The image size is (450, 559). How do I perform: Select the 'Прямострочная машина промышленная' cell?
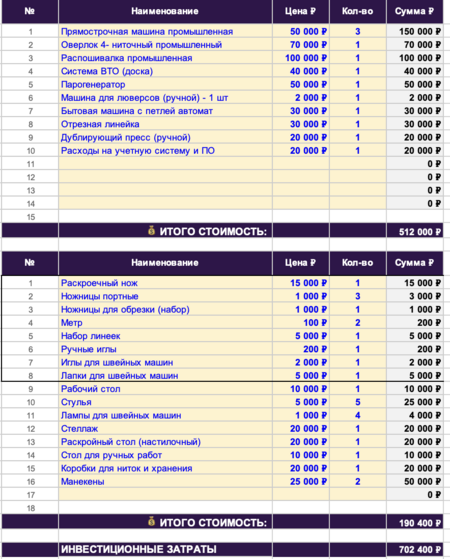pyautogui.click(x=165, y=31)
